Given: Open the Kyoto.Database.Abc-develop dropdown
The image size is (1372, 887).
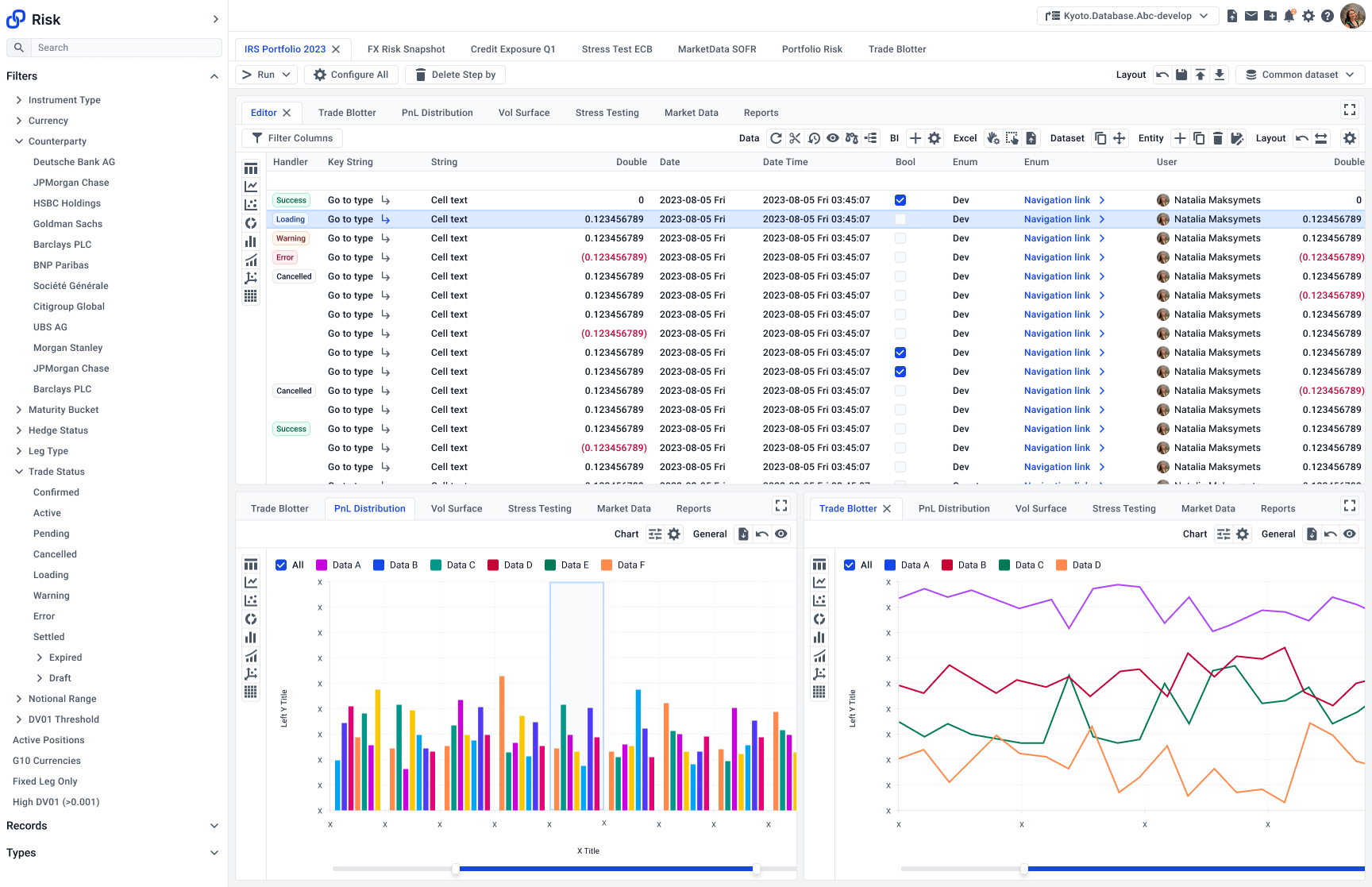Looking at the screenshot, I should pos(1127,16).
